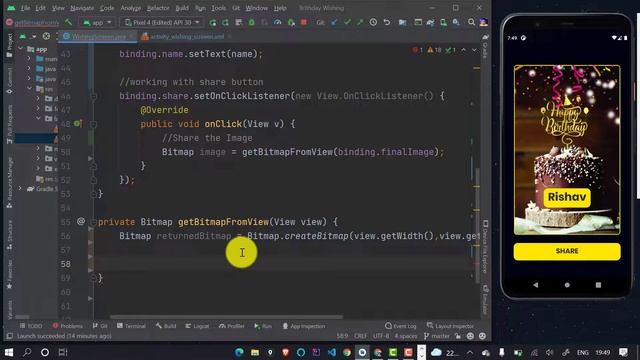The width and height of the screenshot is (640, 360).
Task: Open the Refactor menu
Action: pyautogui.click(x=158, y=8)
